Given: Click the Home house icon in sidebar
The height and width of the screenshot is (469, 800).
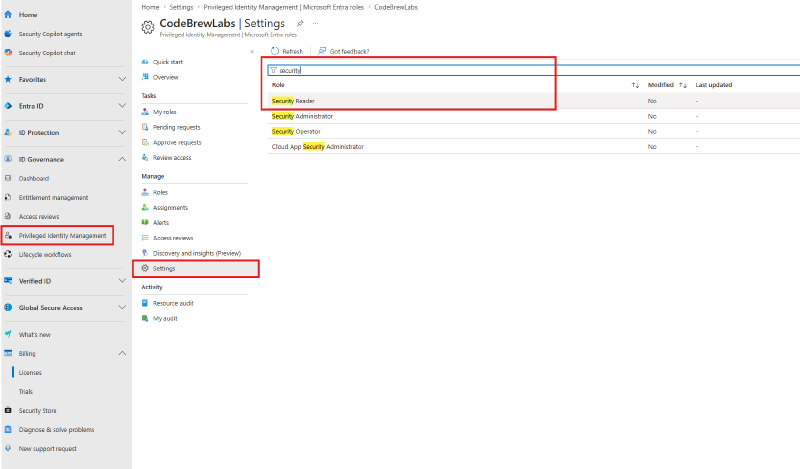Looking at the screenshot, I should (x=8, y=14).
